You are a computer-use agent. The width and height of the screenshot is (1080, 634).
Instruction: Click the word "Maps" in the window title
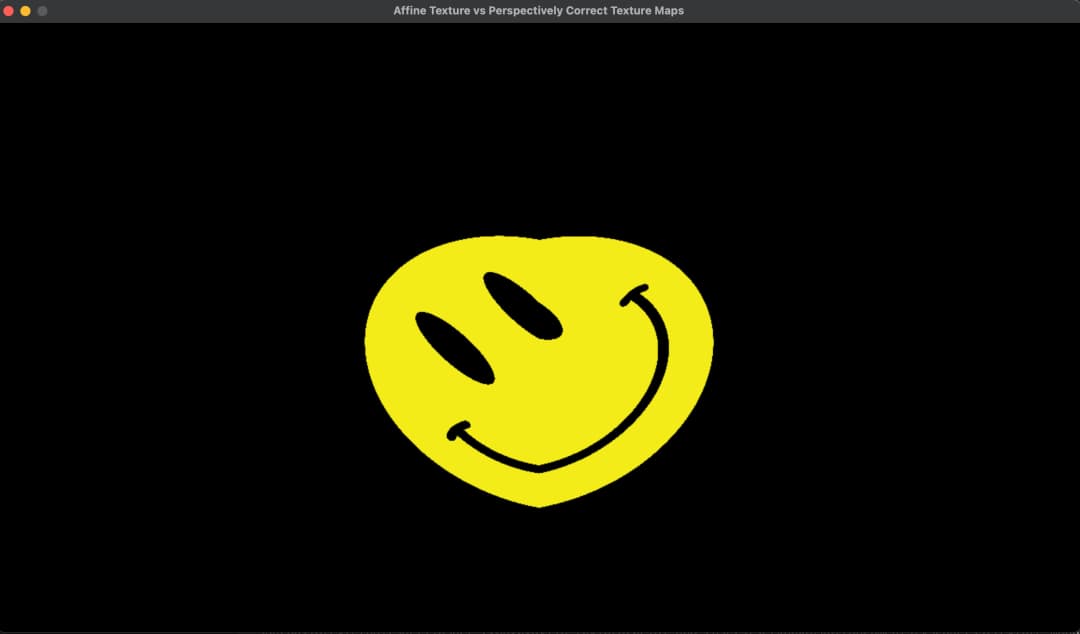667,11
